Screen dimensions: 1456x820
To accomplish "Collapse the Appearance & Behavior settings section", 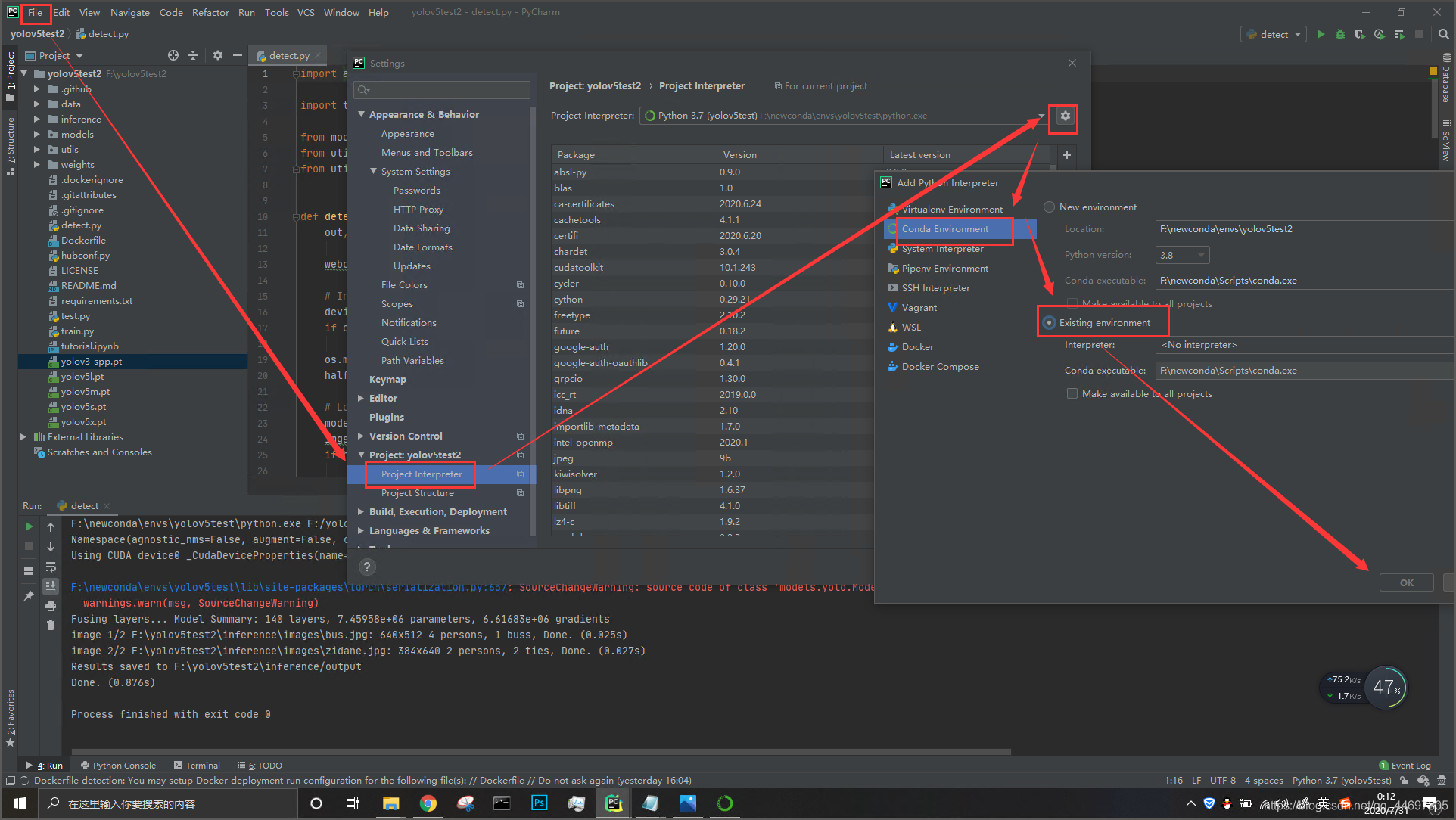I will pos(362,115).
